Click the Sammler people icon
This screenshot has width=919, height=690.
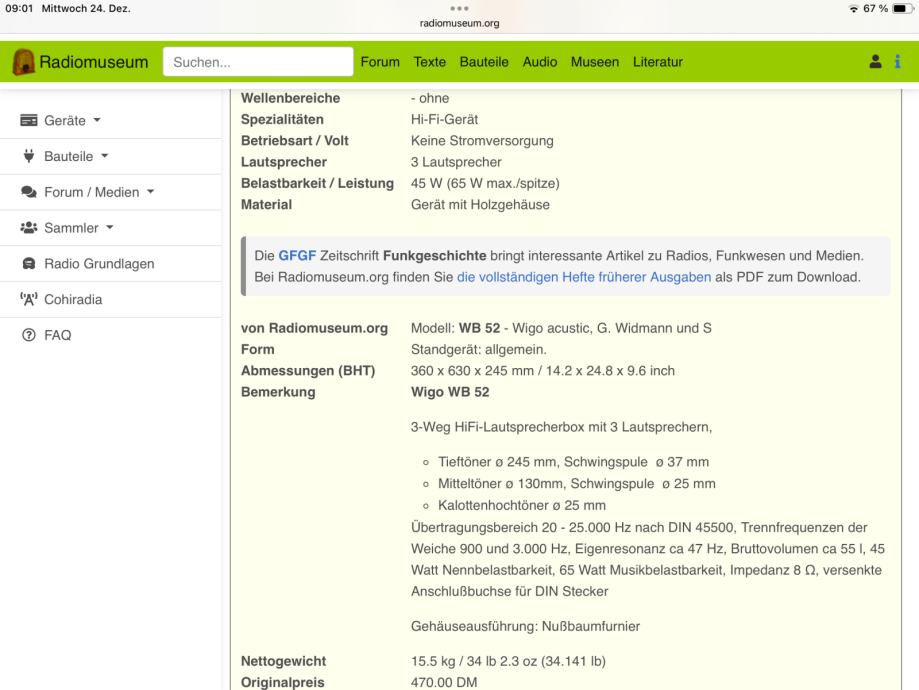click(x=29, y=227)
